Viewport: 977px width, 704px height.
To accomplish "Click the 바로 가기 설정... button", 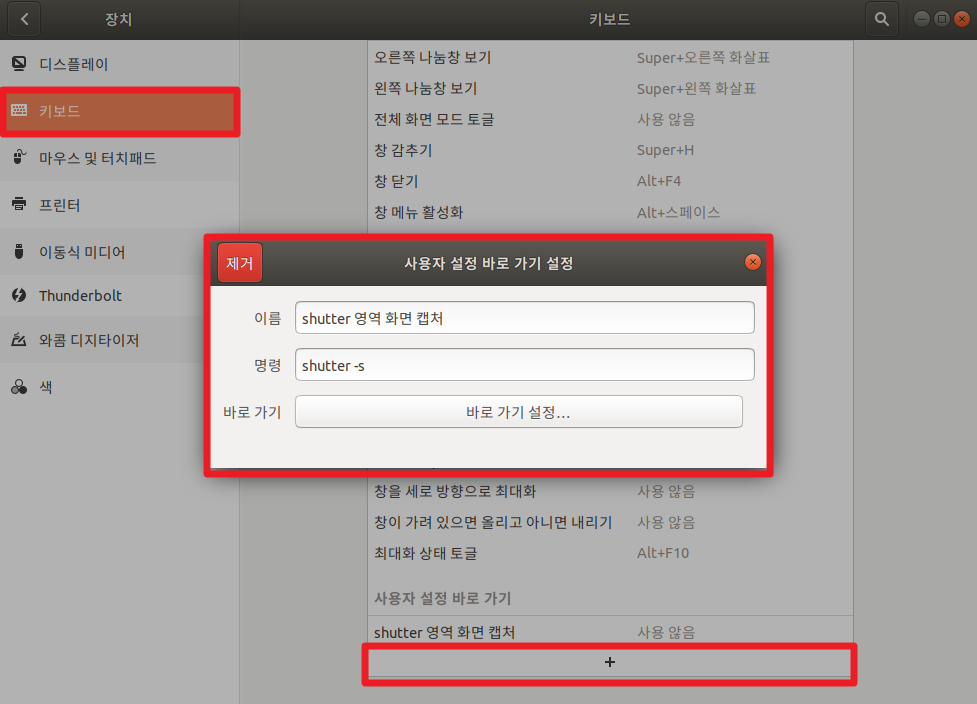I will tap(518, 412).
